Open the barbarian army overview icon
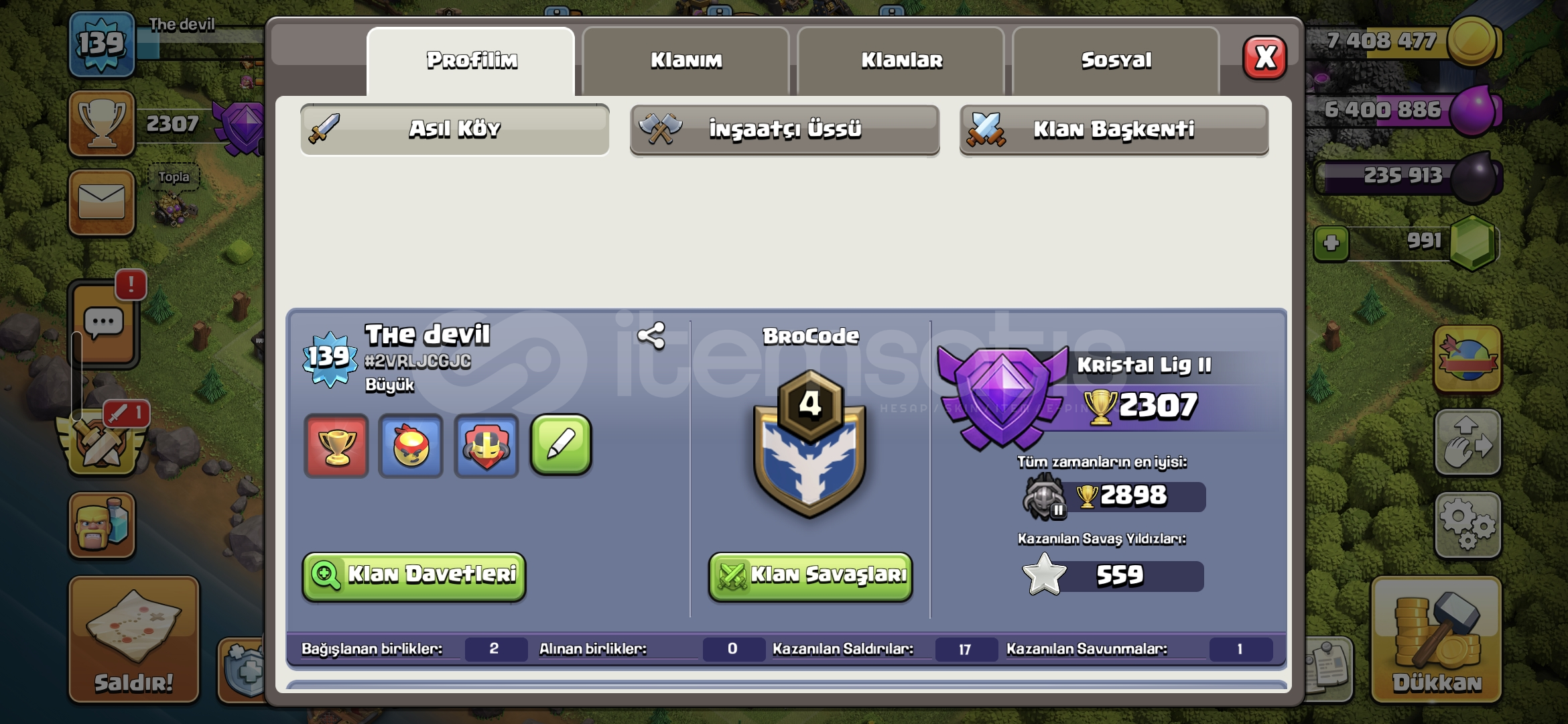The height and width of the screenshot is (724, 1568). pyautogui.click(x=102, y=526)
